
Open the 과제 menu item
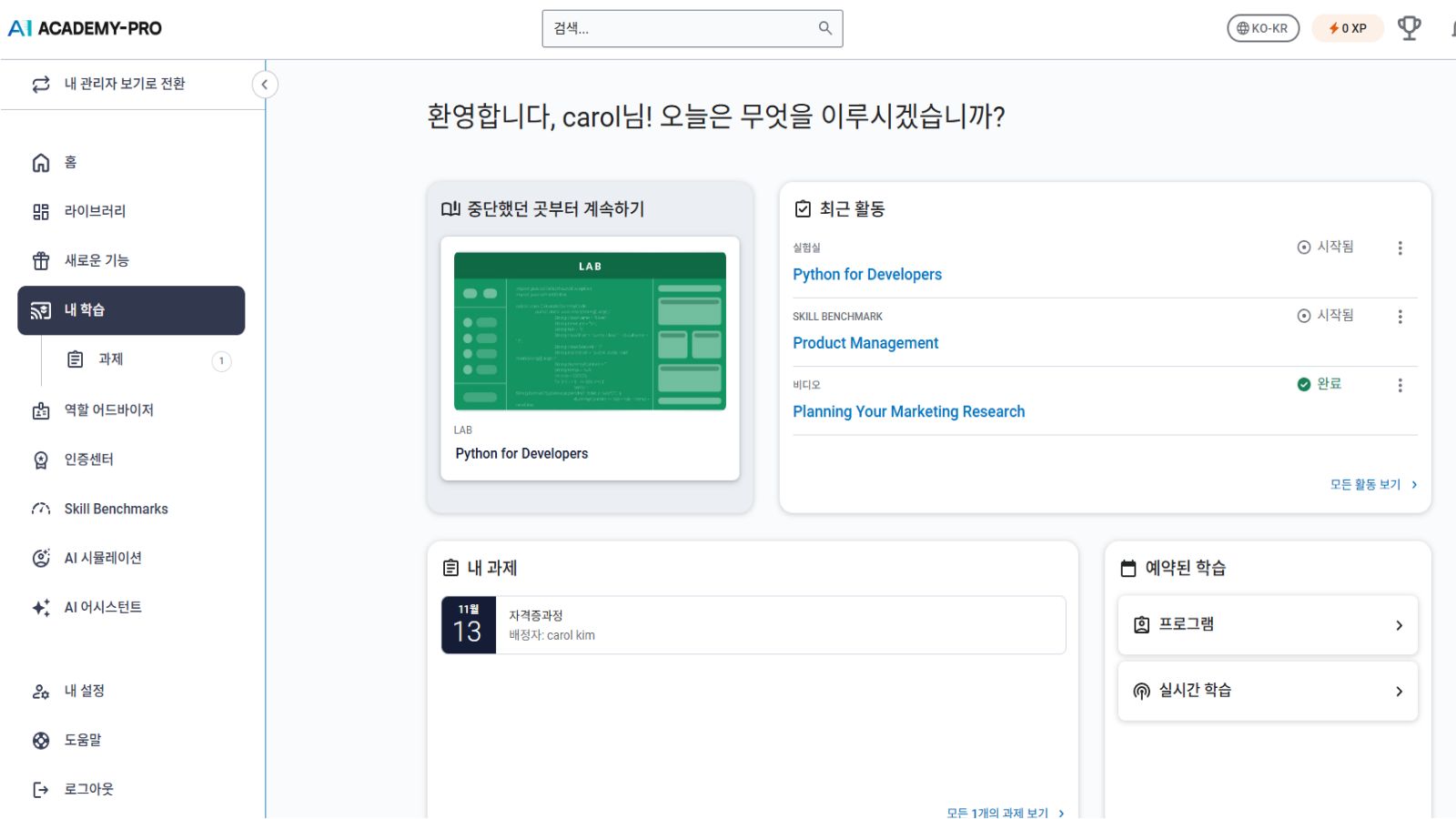pyautogui.click(x=110, y=359)
